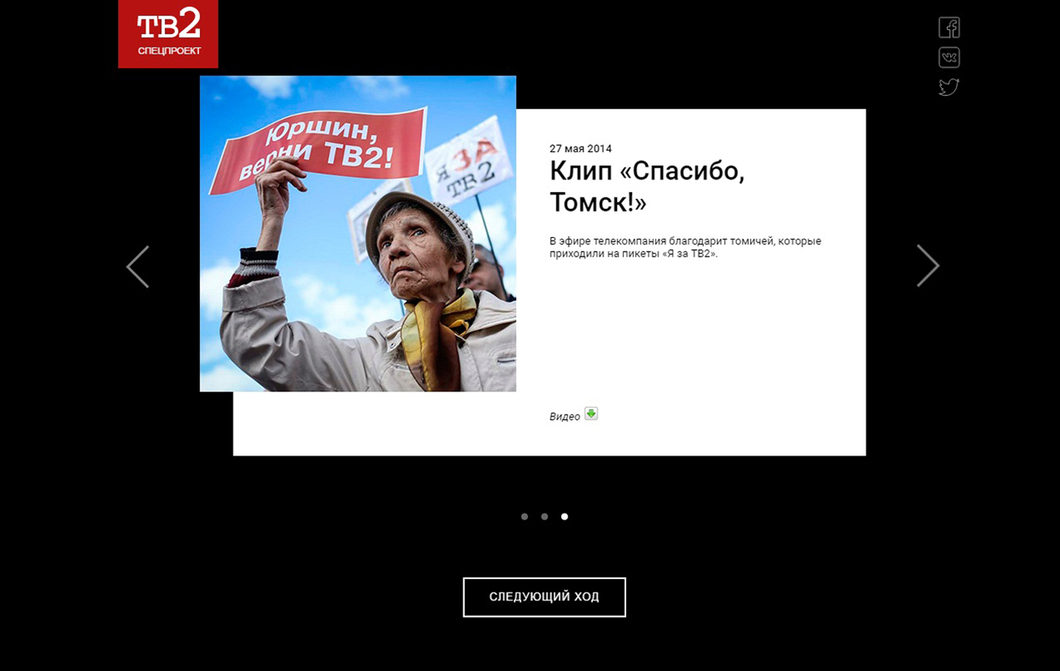Share the page on Facebook
This screenshot has height=671, width=1060.
949,28
